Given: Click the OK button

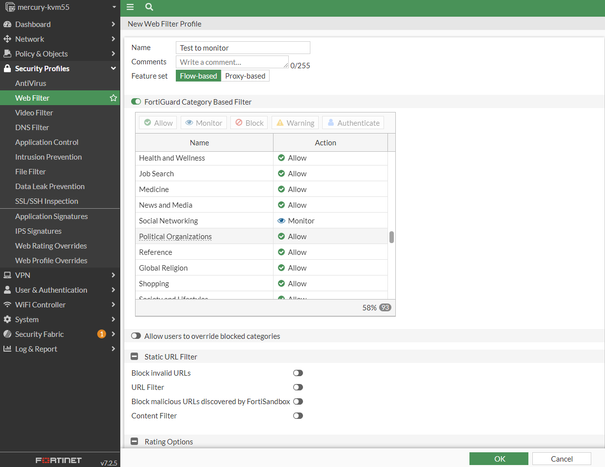Looking at the screenshot, I should tap(499, 458).
